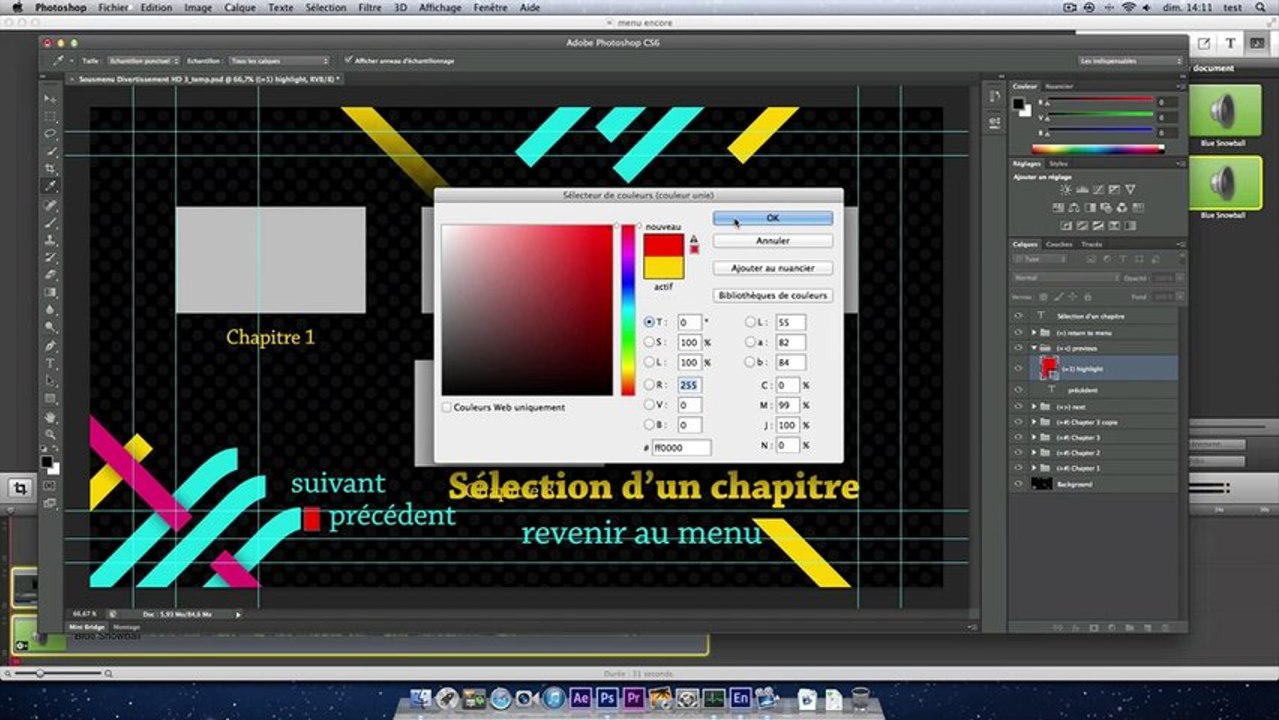Select the Eyedropper tool in the toolbox
Viewport: 1279px width, 720px height.
tap(50, 186)
